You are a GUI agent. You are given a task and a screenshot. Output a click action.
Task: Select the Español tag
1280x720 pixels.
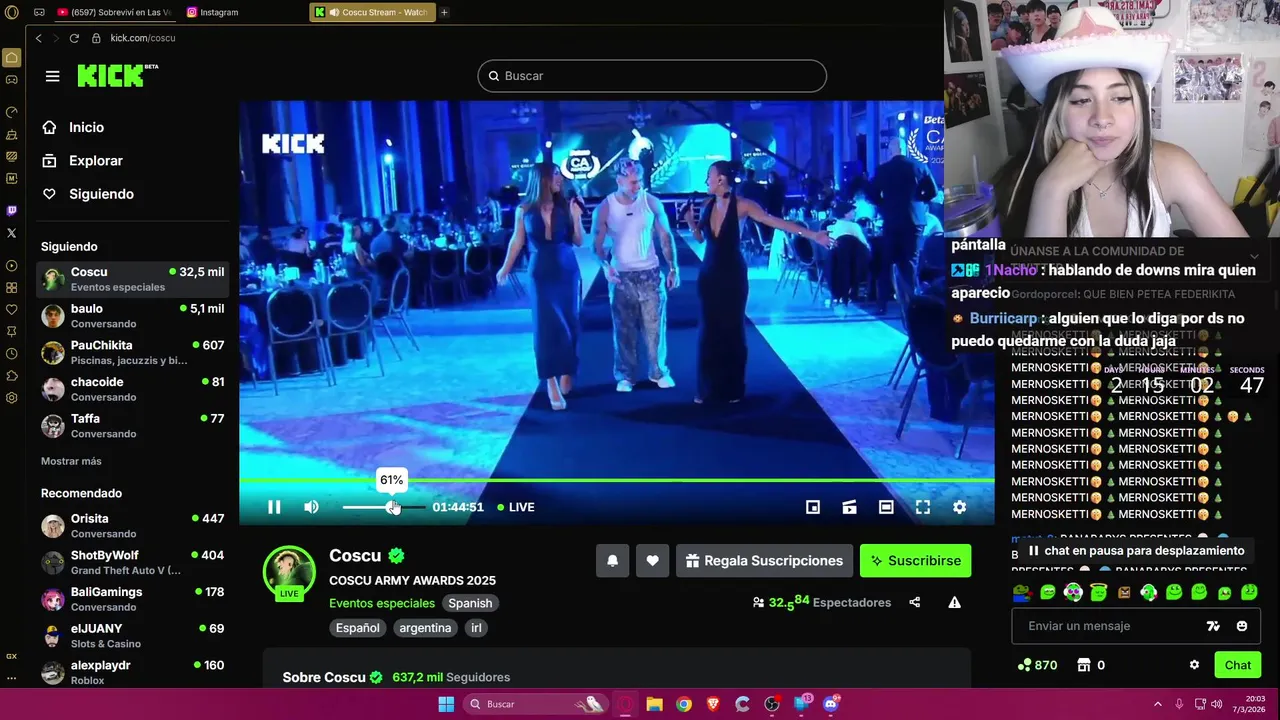(357, 628)
